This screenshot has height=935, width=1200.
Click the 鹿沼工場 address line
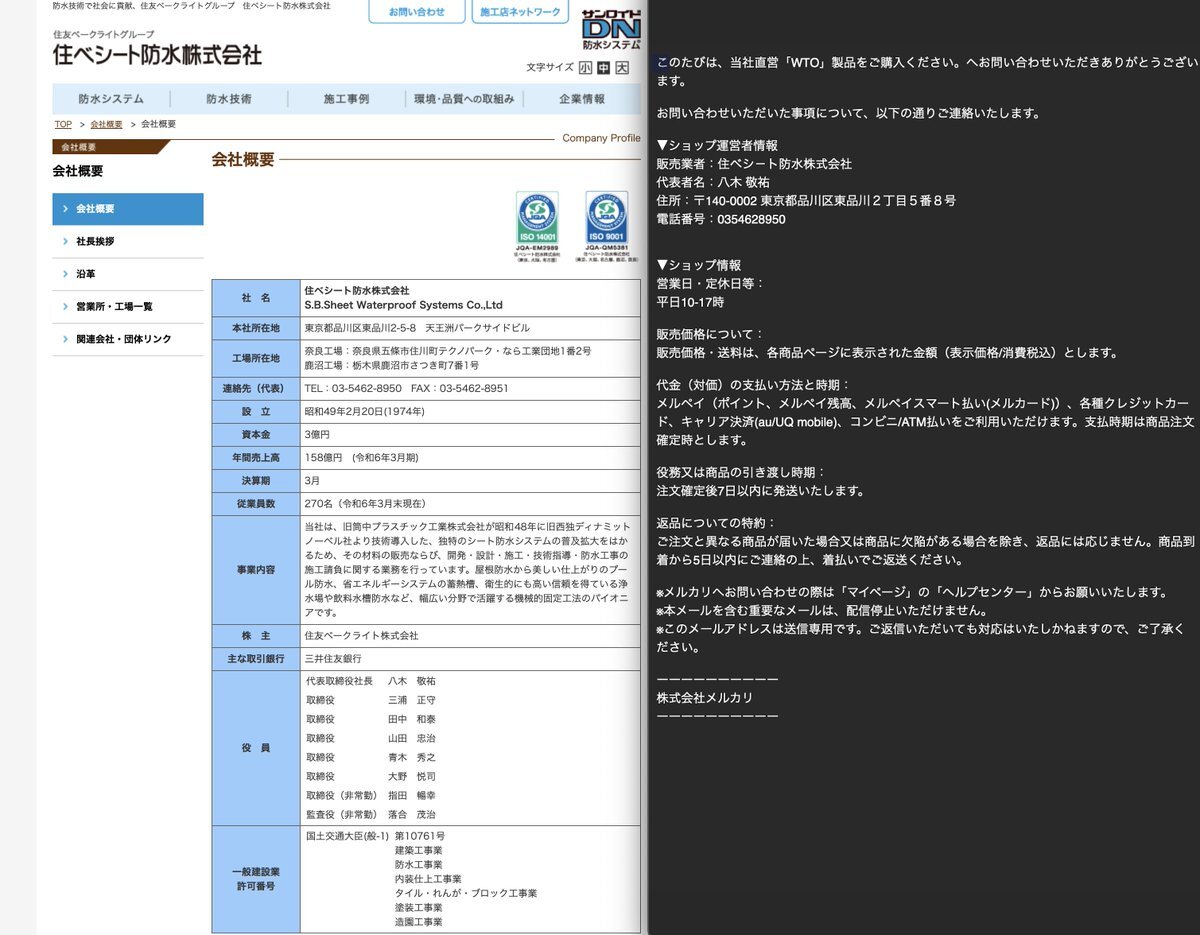click(391, 366)
